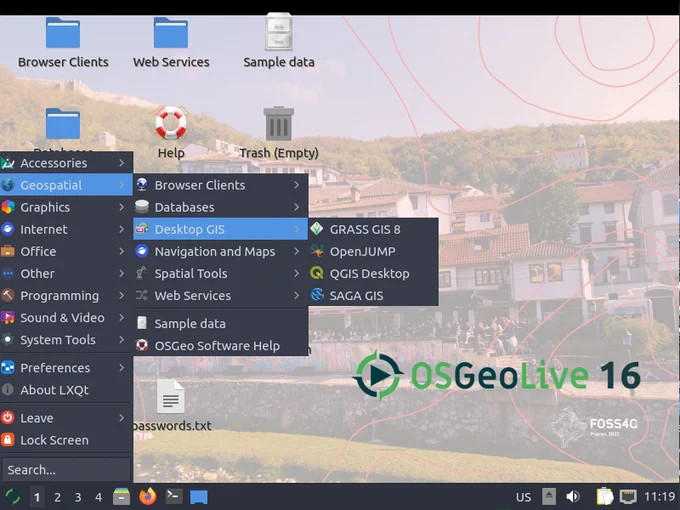Screen dimensions: 680x510
Task: Expand arrow next to Browser Clients menu item
Action: pyautogui.click(x=297, y=185)
